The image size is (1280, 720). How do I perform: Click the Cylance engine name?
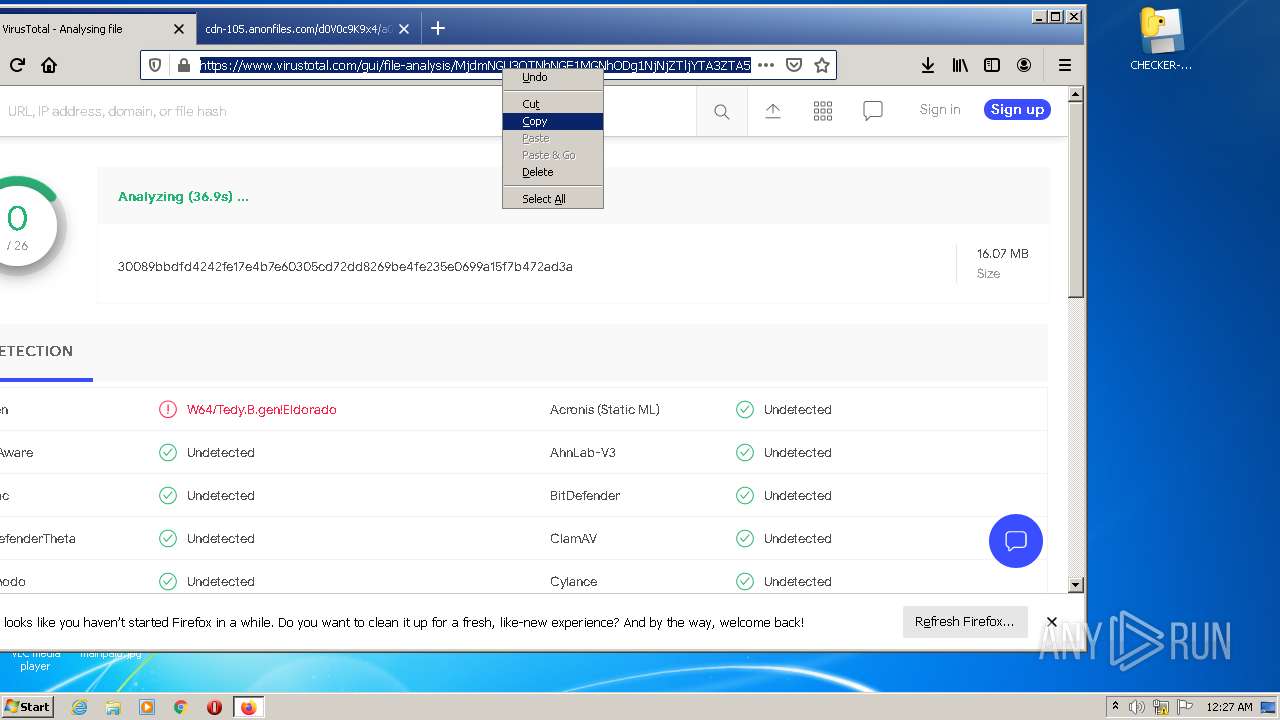573,582
